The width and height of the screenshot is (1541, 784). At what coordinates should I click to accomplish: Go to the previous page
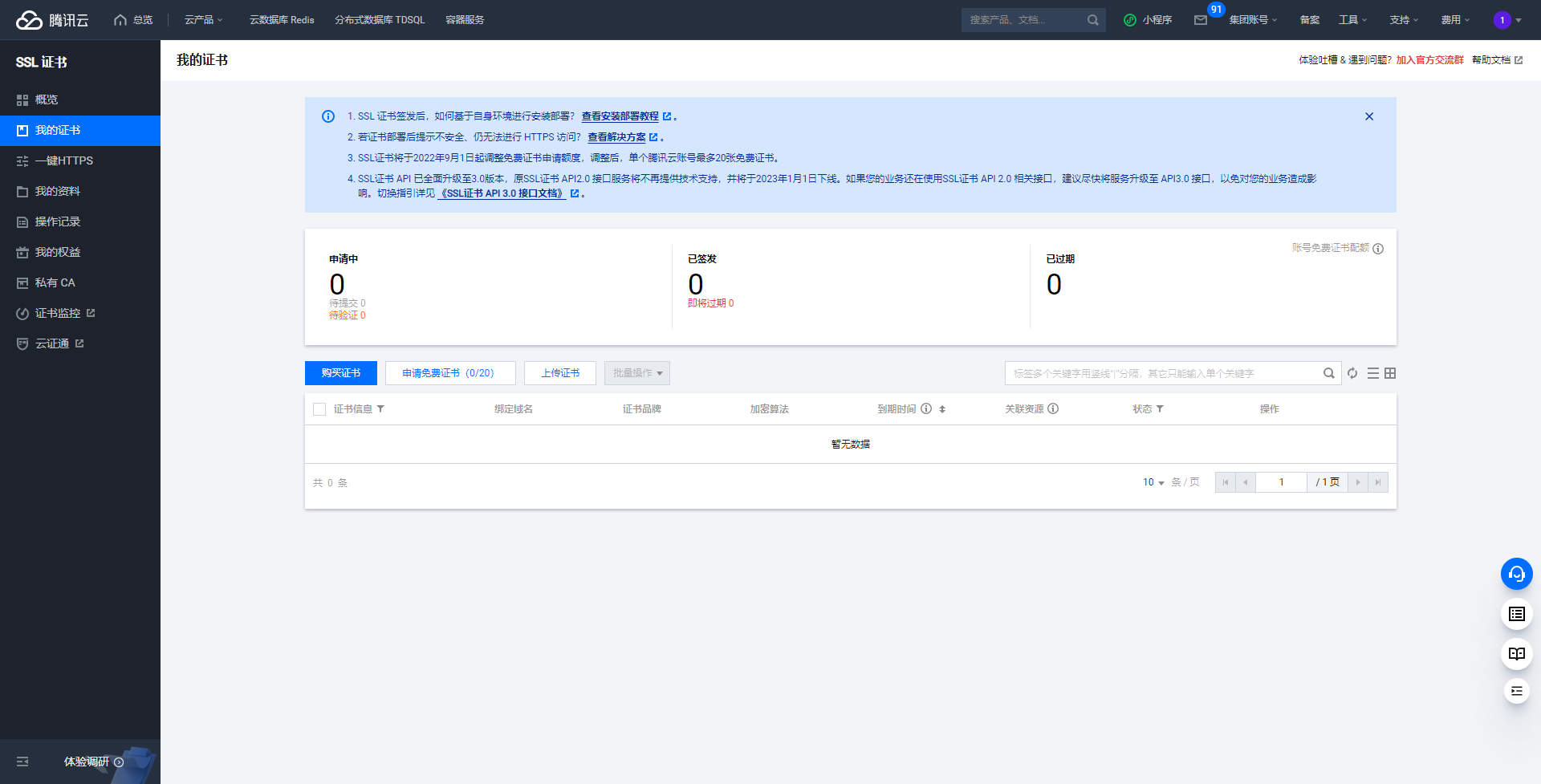1246,482
